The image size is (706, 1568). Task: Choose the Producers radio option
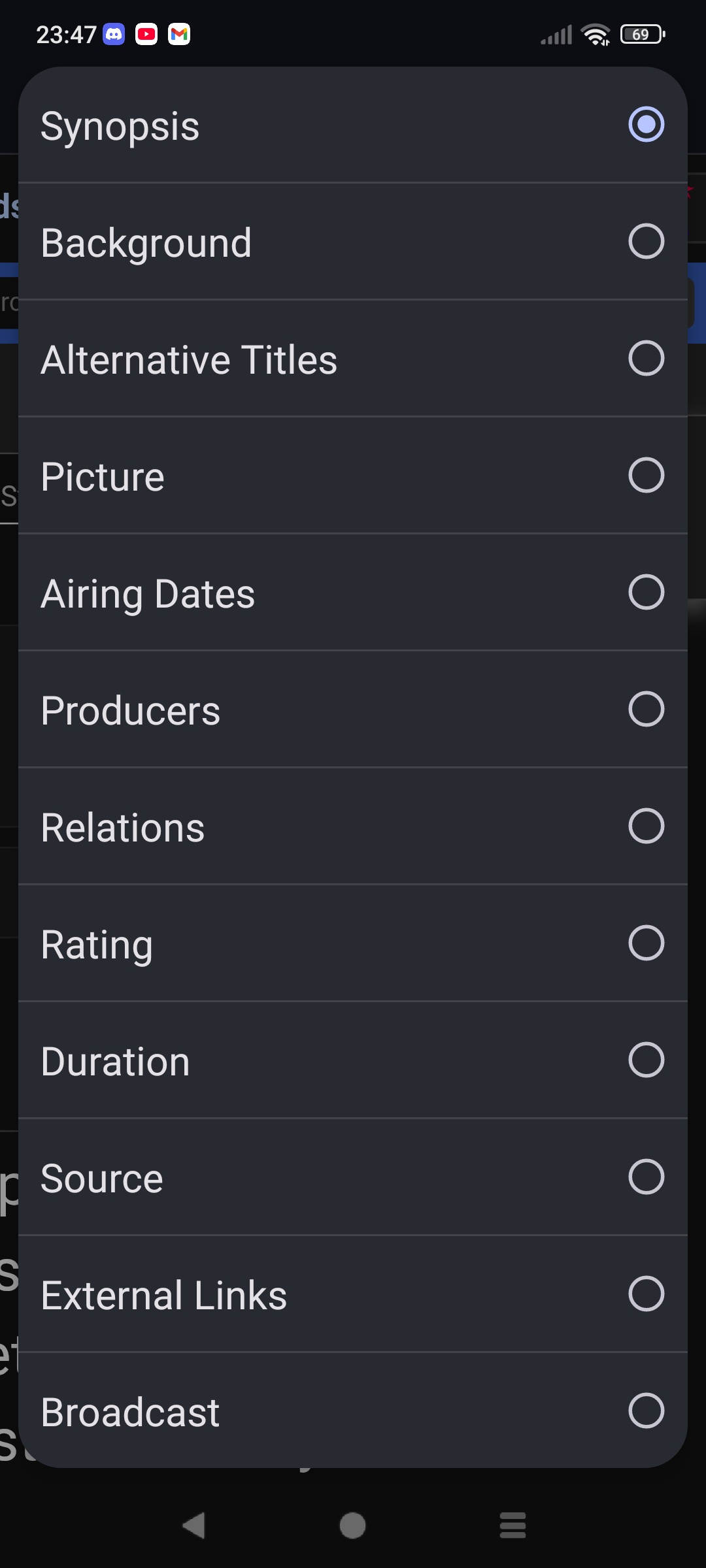(x=646, y=709)
